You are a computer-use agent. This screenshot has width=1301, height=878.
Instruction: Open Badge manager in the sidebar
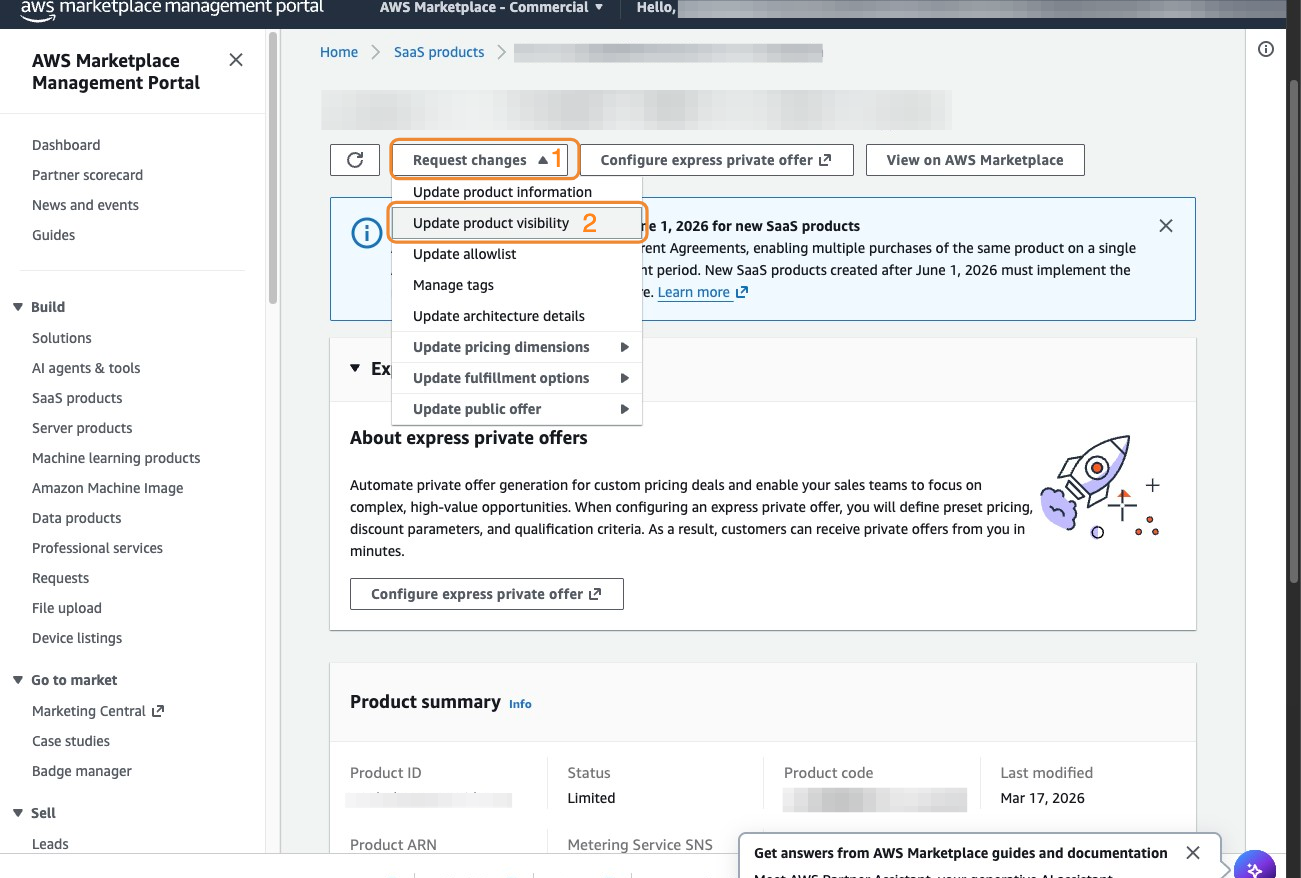click(82, 771)
